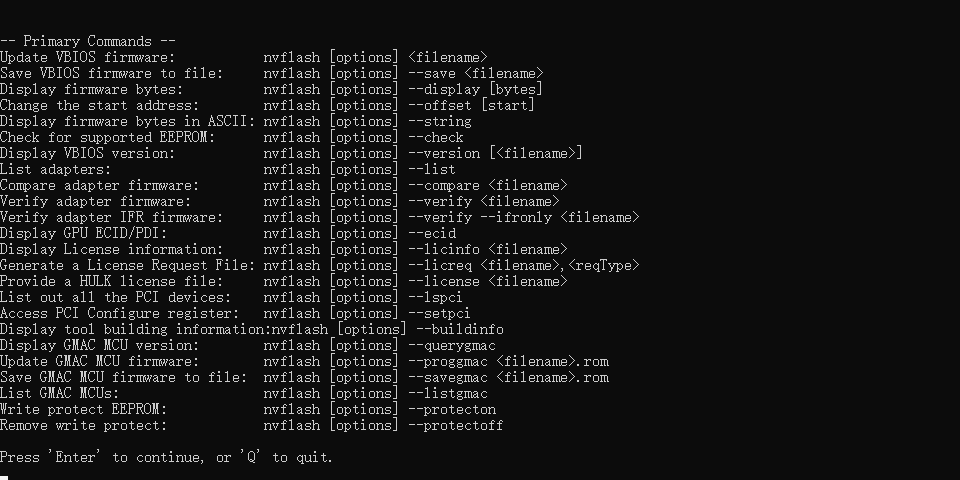
Task: Click the '--protecton' write protect option
Action: pos(452,409)
